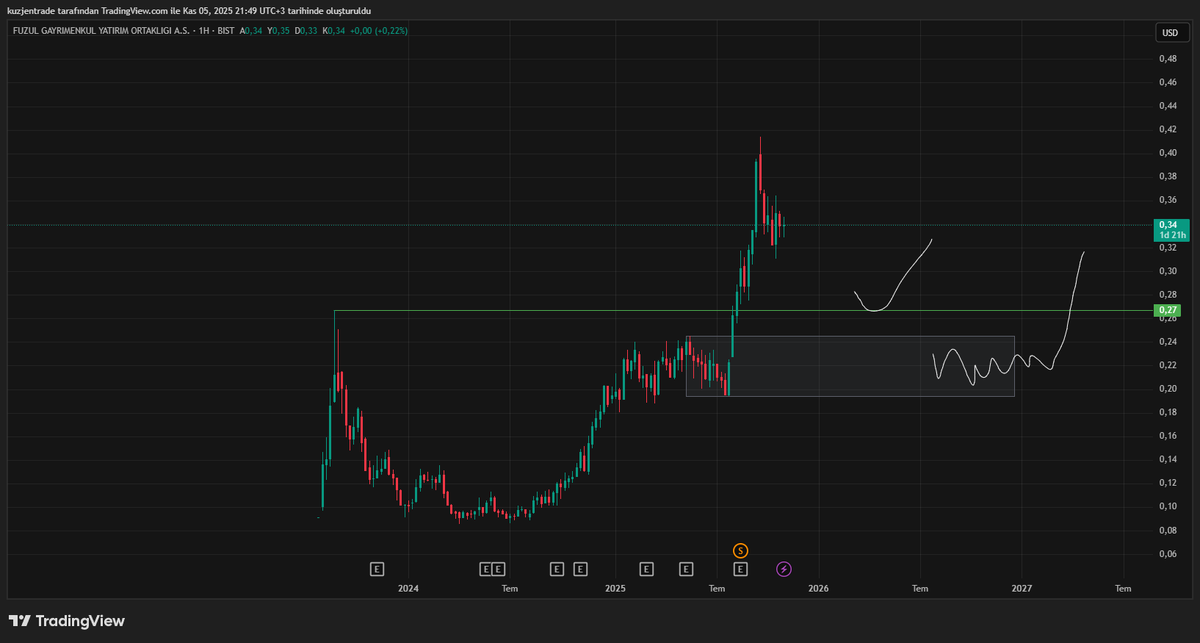Click the 0,06 price axis label

(x=1167, y=553)
